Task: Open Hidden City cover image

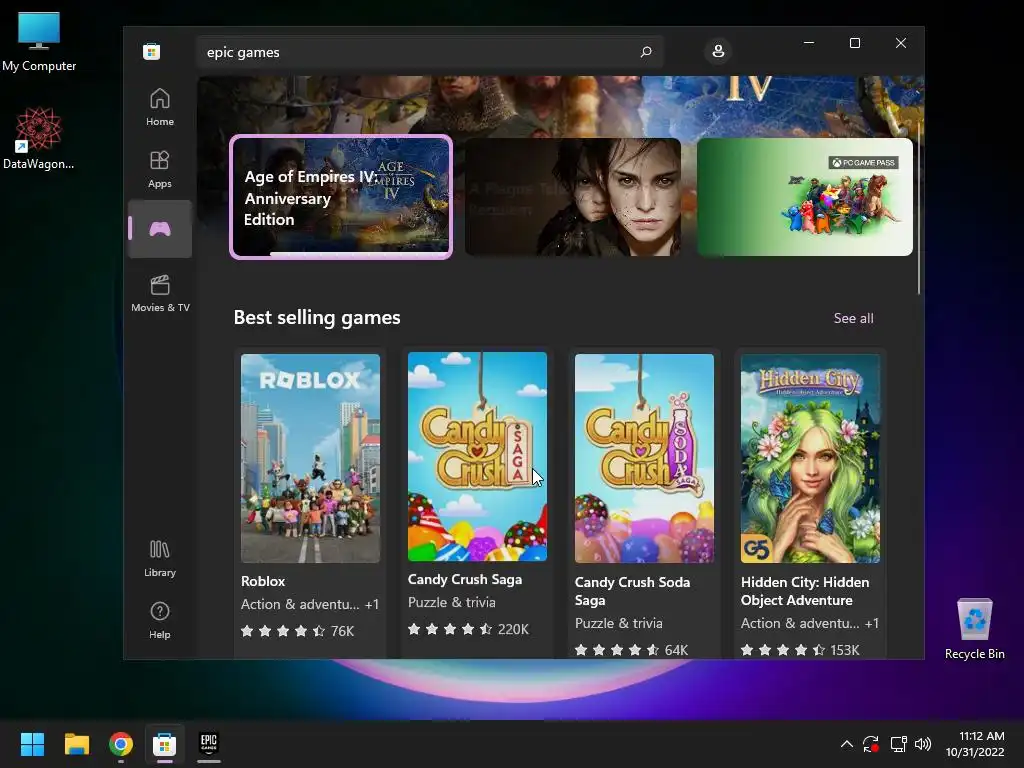Action: [810, 458]
